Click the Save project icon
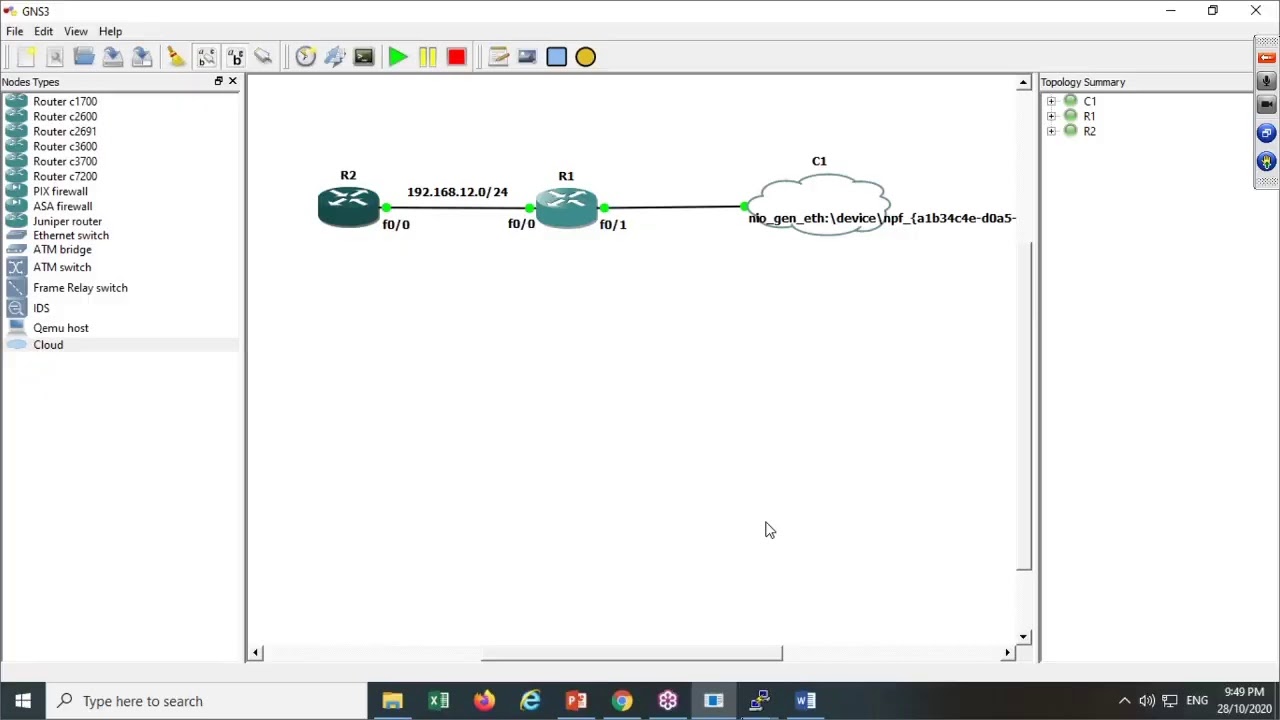The width and height of the screenshot is (1280, 720). coord(113,57)
